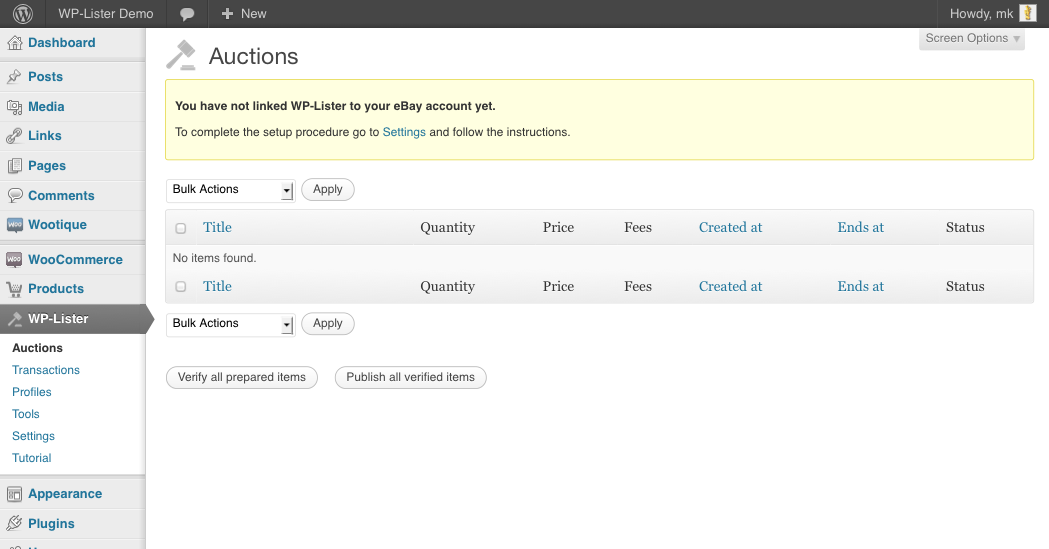This screenshot has height=549, width=1049.
Task: Open the Plugins menu item
Action: point(52,524)
